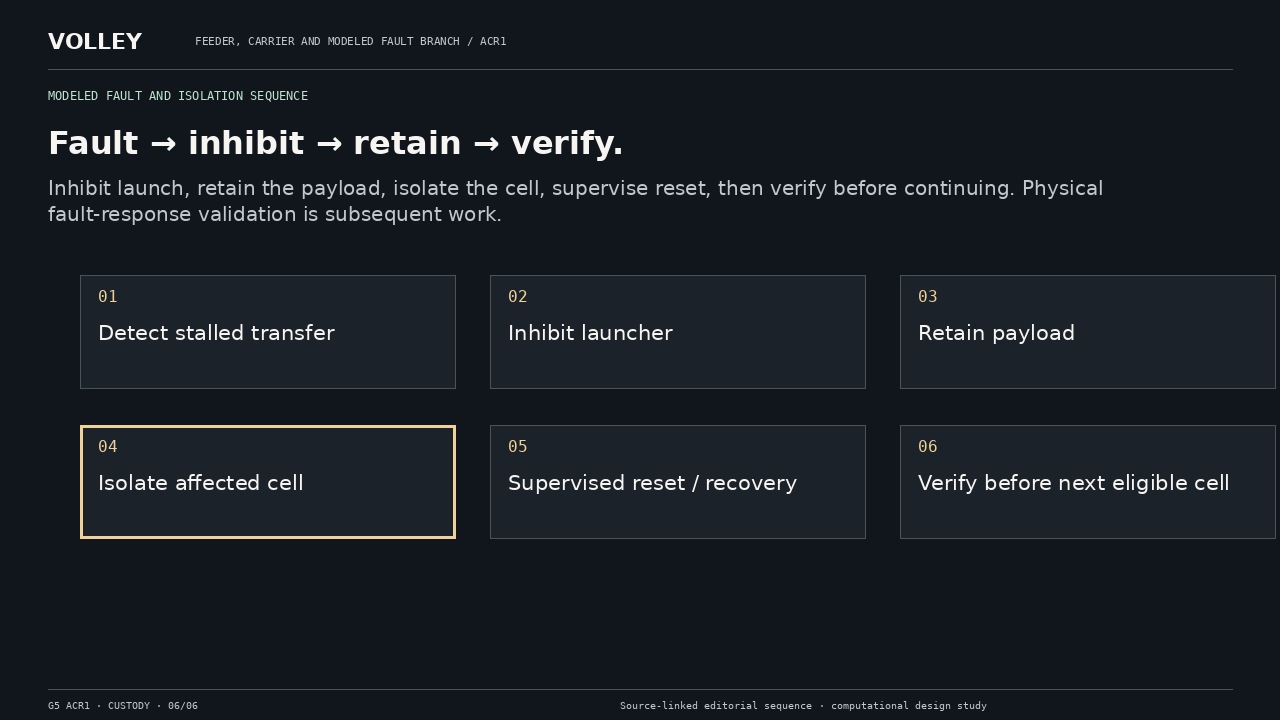This screenshot has width=1280, height=720.
Task: Select the highlighted 'Isolate affected cell' card
Action: 268,482
